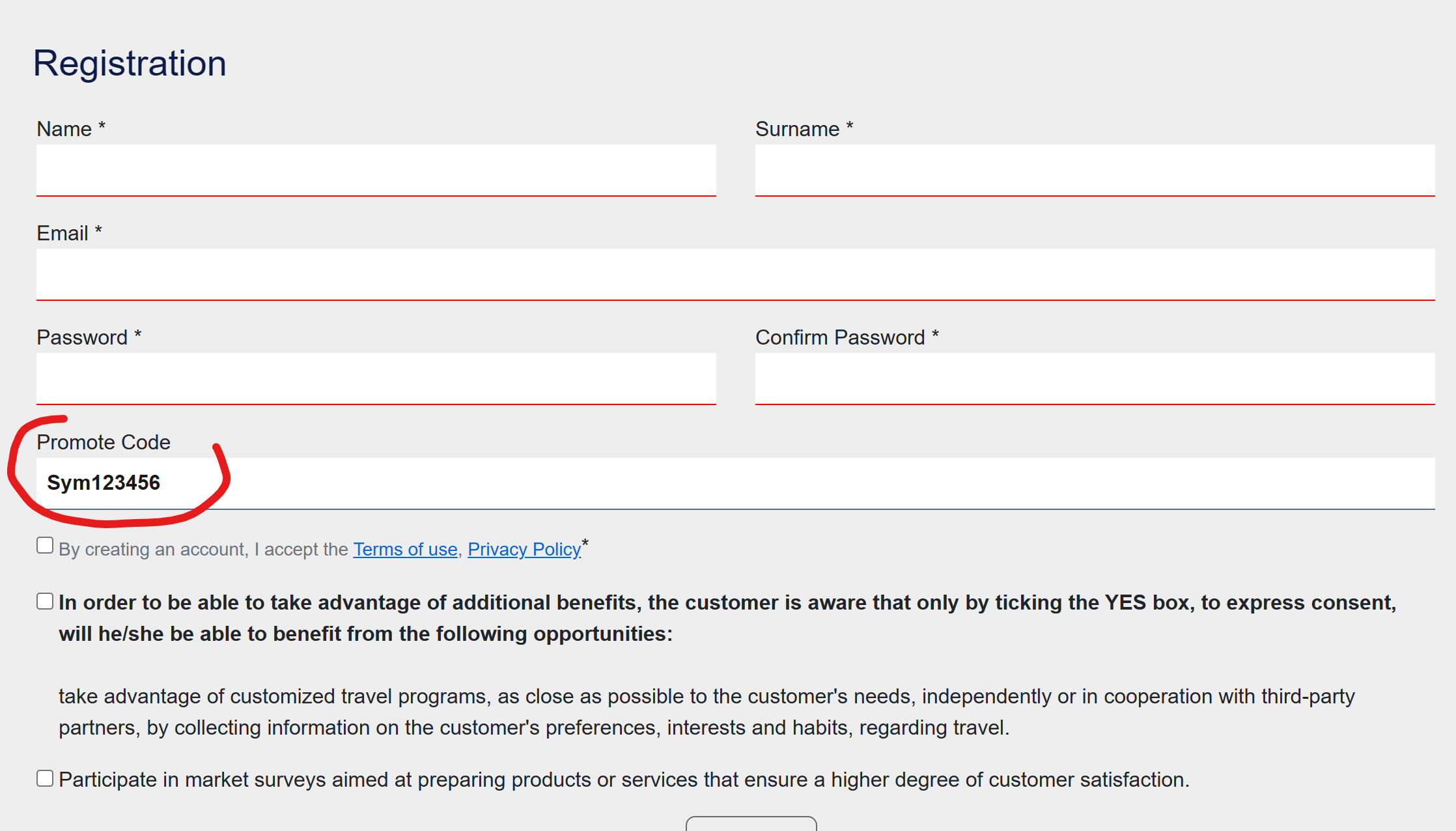Open the Privacy Policy link

pos(524,550)
